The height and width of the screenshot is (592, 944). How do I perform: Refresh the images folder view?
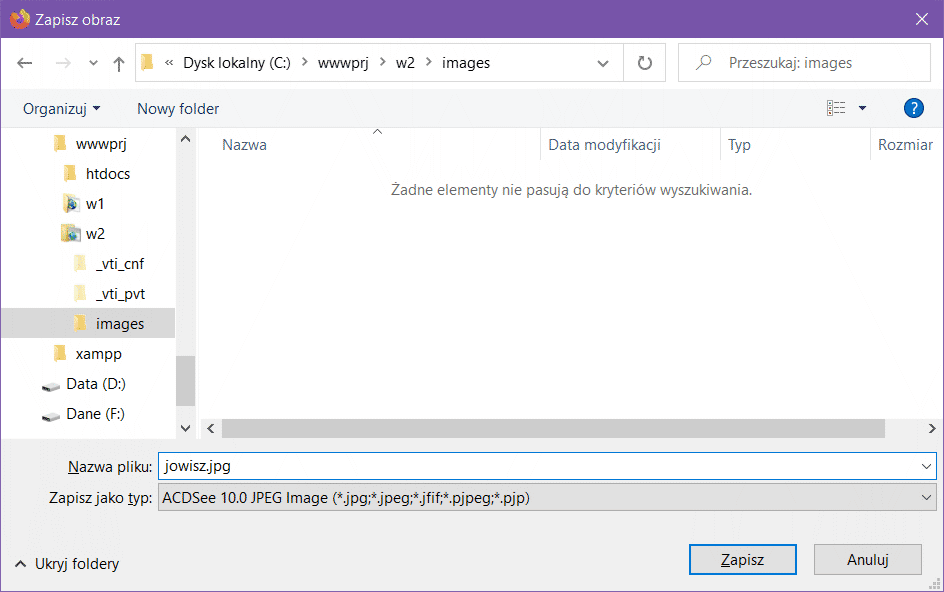(x=645, y=63)
